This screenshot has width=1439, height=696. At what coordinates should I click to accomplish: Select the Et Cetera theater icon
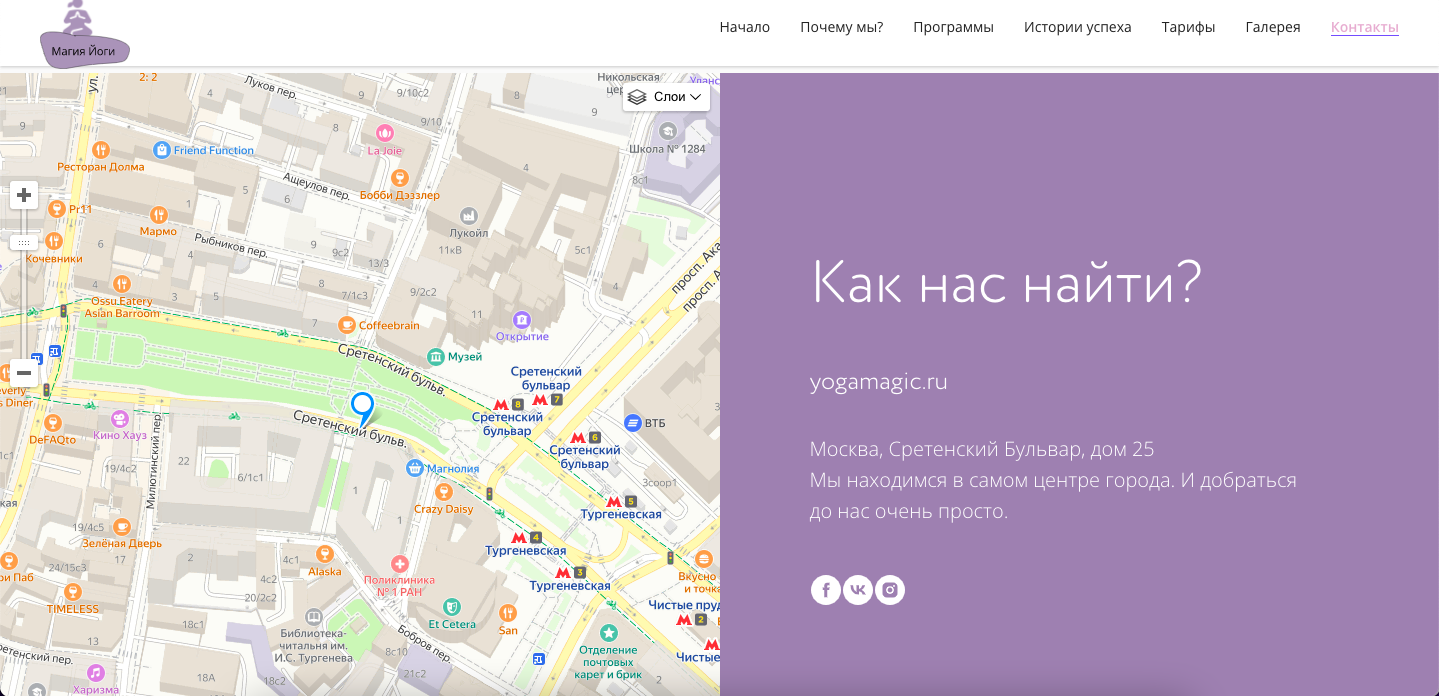pyautogui.click(x=452, y=606)
